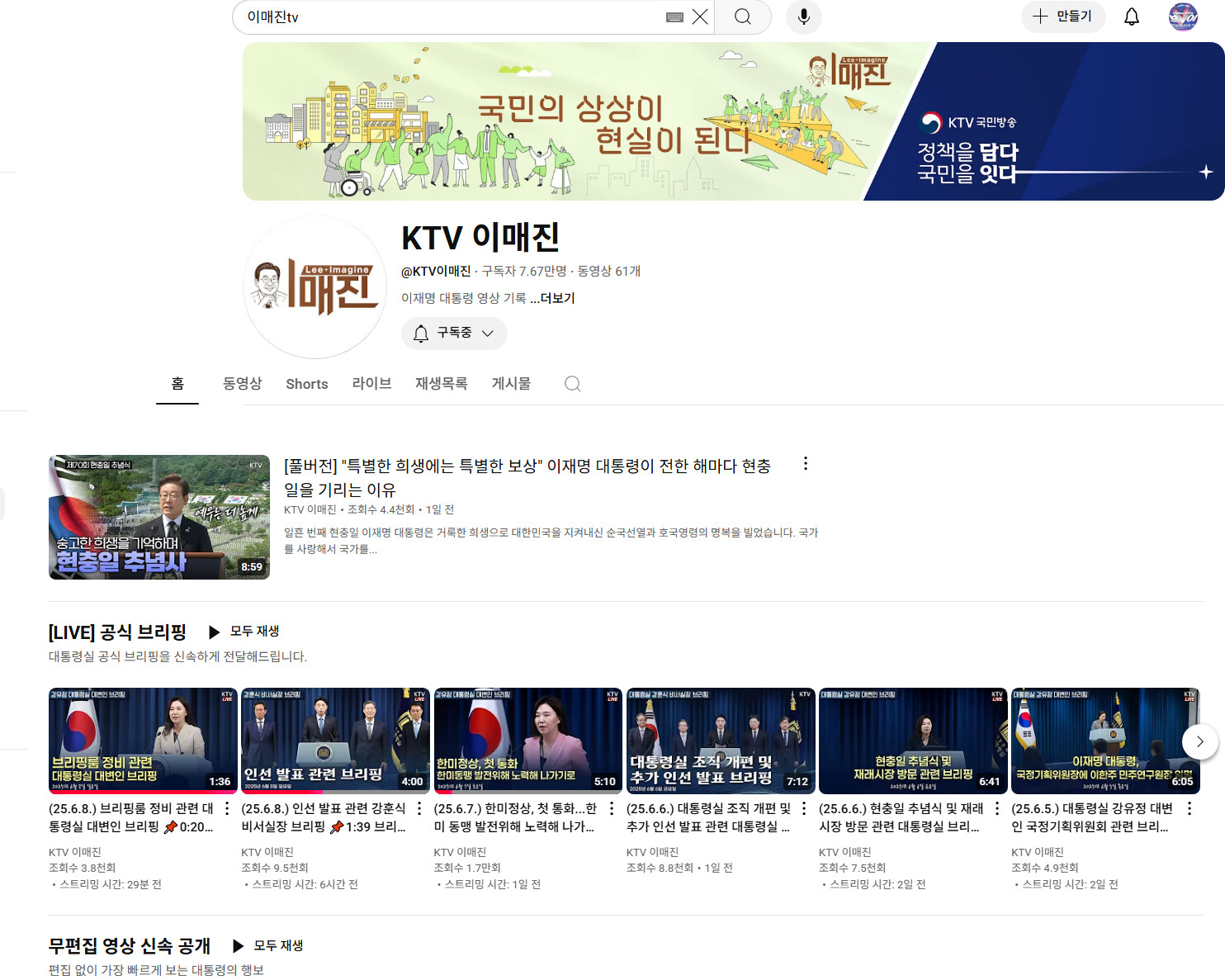Open options menu for (25.6.7.) 한미정상 video
The width and height of the screenshot is (1225, 980).
click(612, 808)
